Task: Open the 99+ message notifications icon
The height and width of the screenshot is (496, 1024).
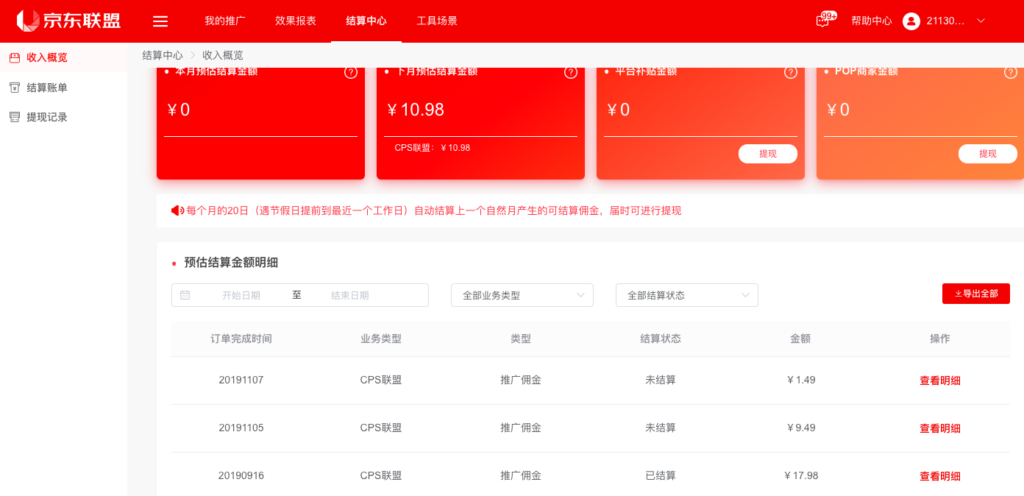Action: 825,20
